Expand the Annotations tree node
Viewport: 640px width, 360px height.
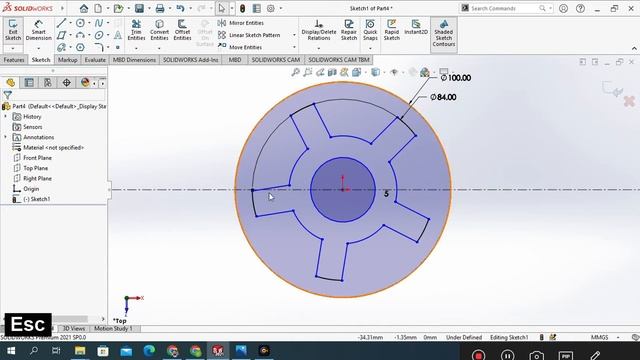(x=5, y=137)
